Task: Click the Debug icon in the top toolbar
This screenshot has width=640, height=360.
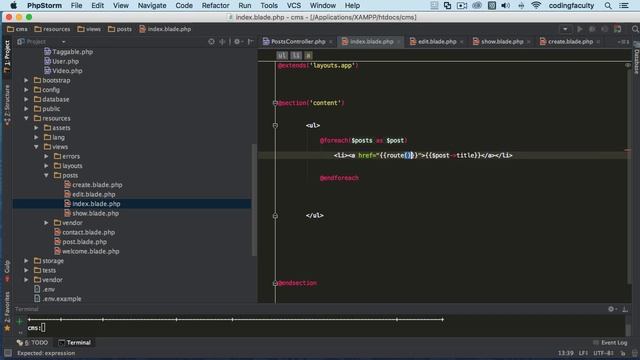Action: (592, 29)
